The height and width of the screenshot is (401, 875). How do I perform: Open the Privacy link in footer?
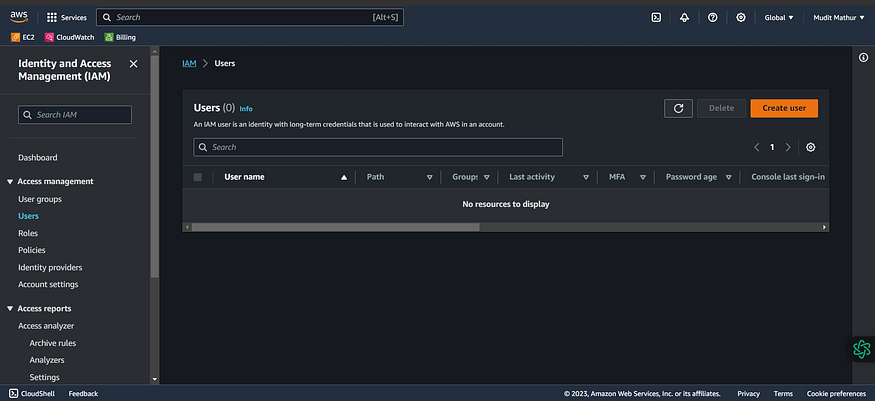coord(748,394)
